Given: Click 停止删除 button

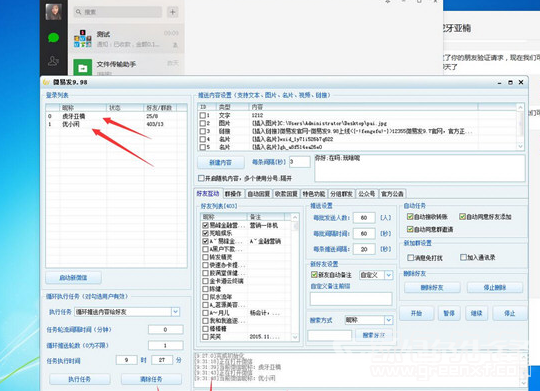Looking at the screenshot, I should click(x=495, y=287).
